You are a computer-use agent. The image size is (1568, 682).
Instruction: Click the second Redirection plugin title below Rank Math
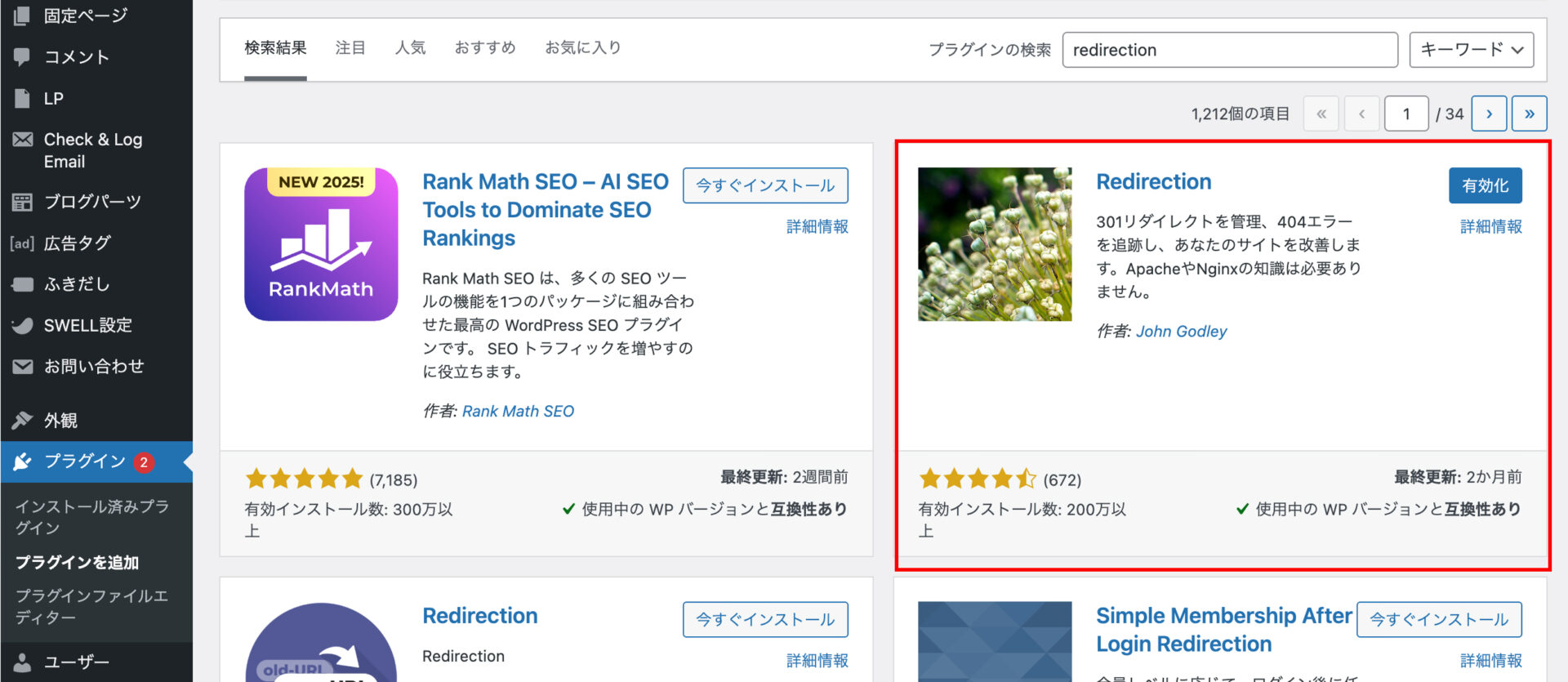tap(479, 616)
